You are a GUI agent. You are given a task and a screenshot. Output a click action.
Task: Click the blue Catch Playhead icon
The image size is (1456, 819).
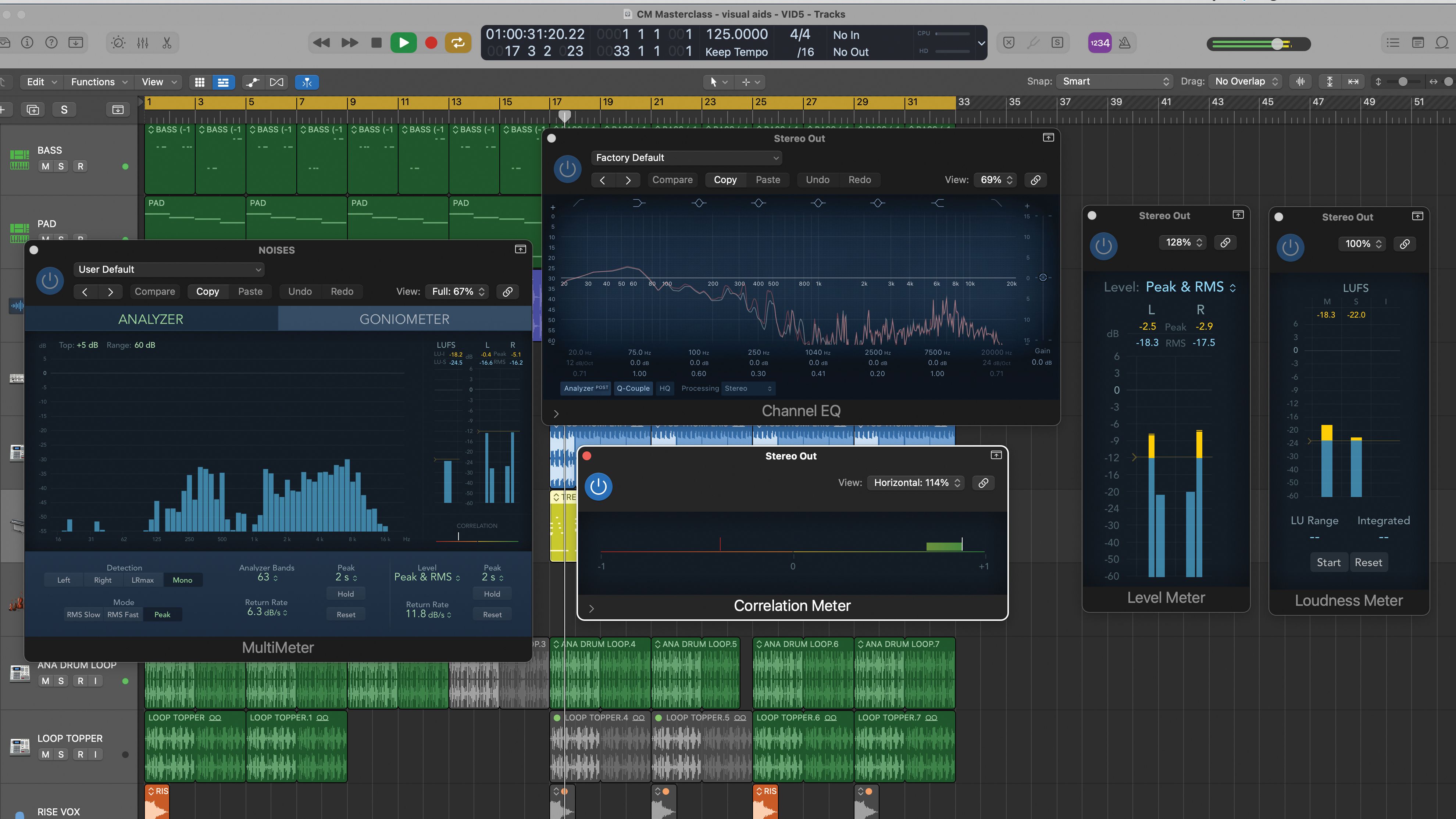(x=307, y=82)
